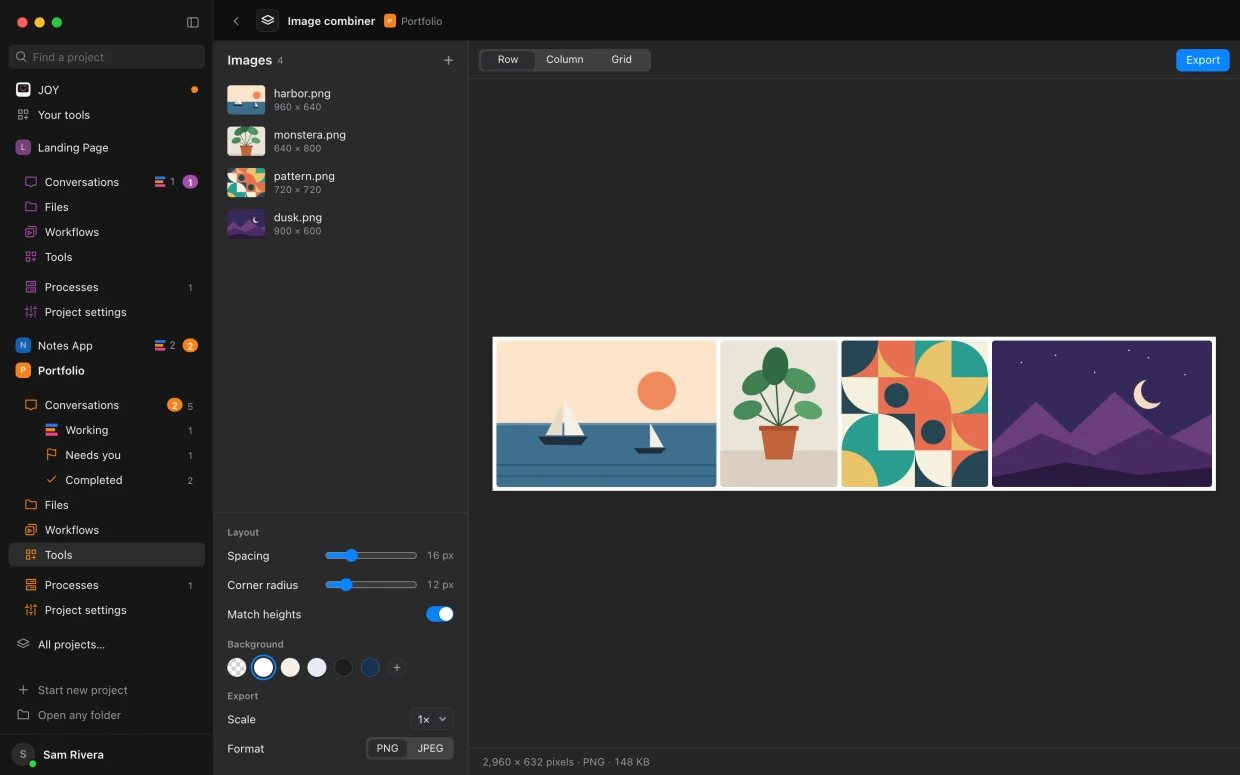The image size is (1240, 775).
Task: Open Your tools grid icon
Action: [23, 115]
